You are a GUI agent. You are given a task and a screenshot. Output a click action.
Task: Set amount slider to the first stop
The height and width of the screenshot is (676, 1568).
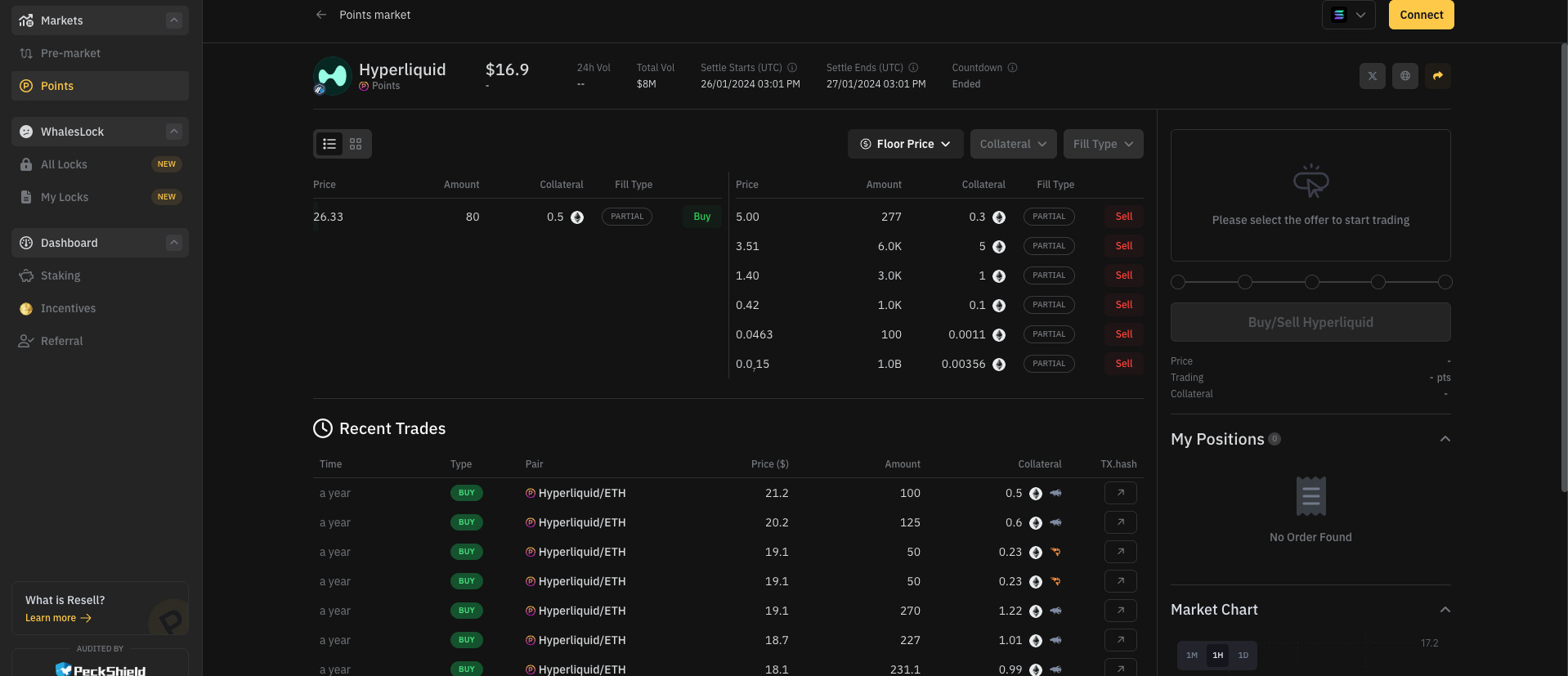[x=1178, y=282]
